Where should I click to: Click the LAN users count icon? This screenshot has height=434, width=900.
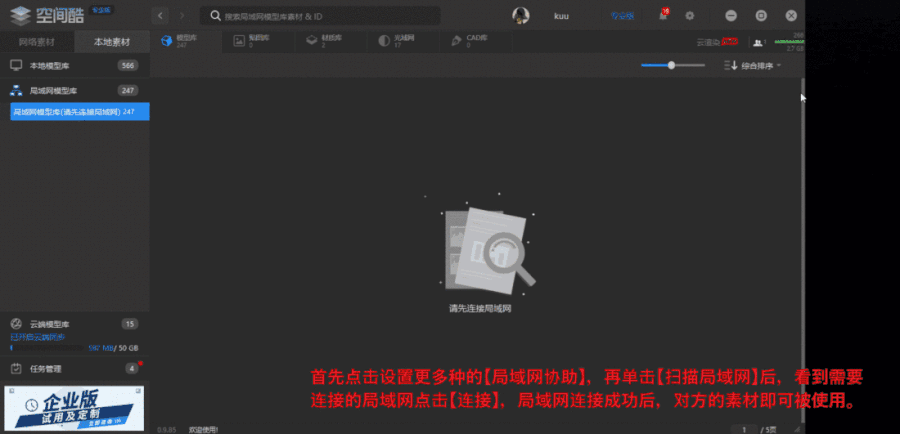coord(760,42)
